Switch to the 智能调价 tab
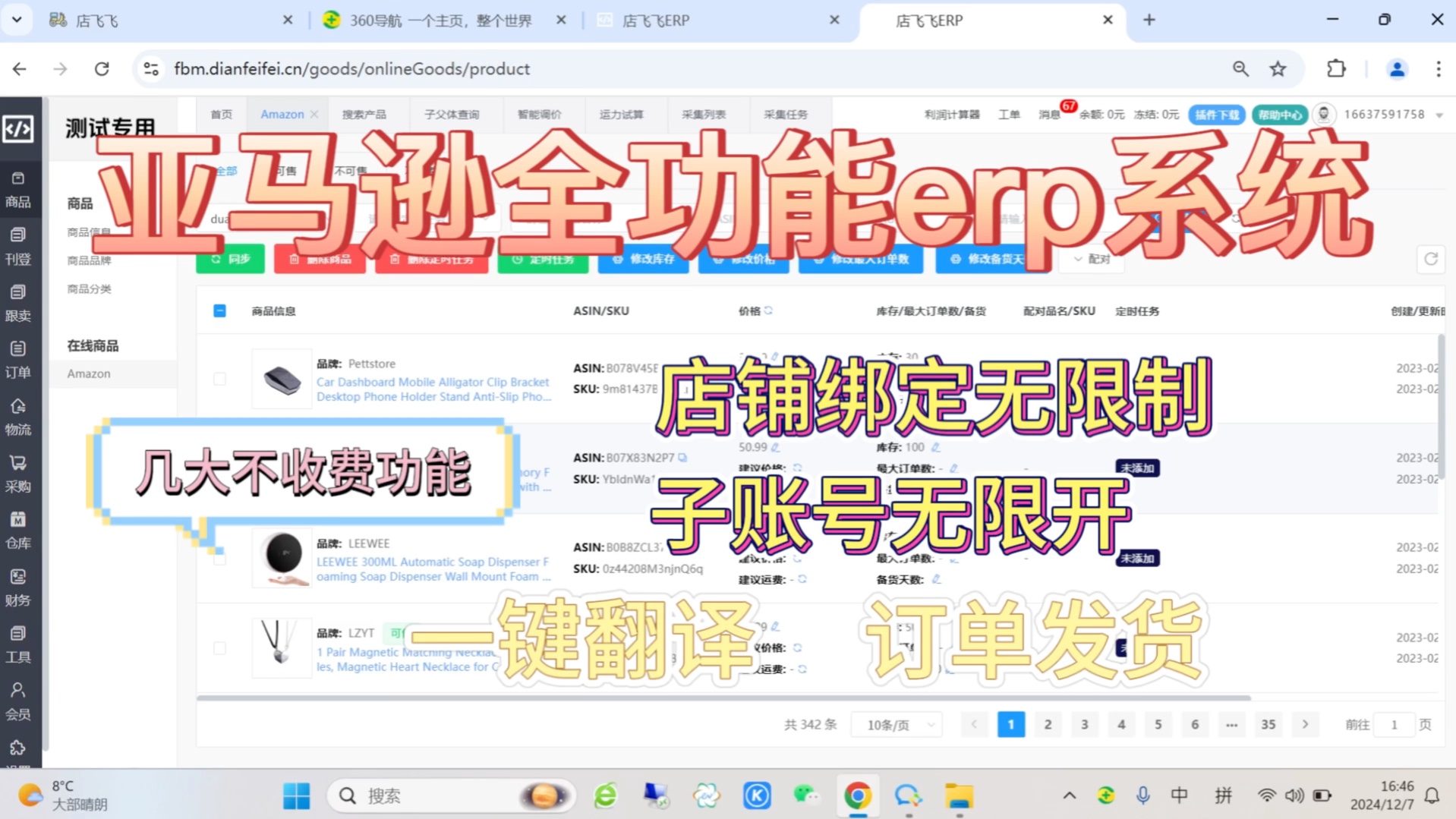This screenshot has height=819, width=1456. (540, 114)
